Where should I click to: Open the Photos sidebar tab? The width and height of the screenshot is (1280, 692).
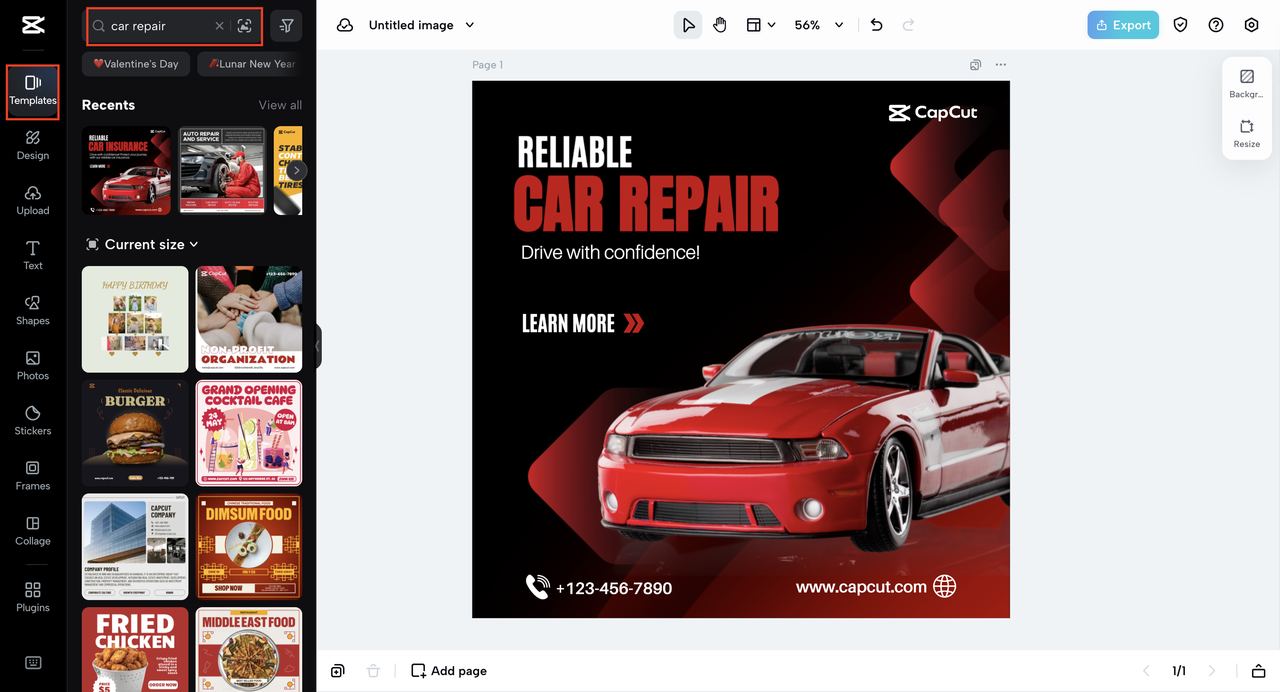pyautogui.click(x=33, y=365)
